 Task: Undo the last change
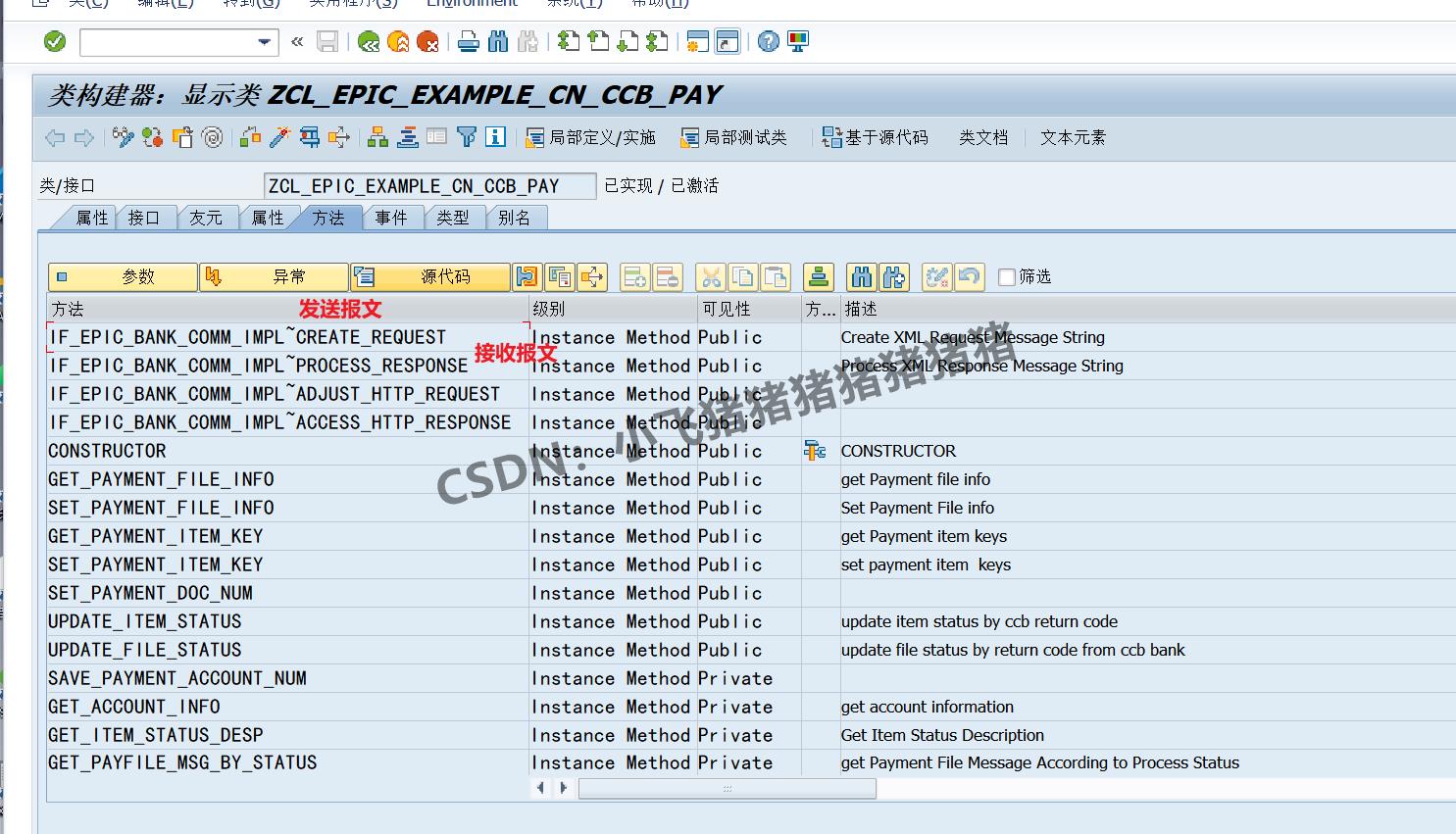[970, 276]
